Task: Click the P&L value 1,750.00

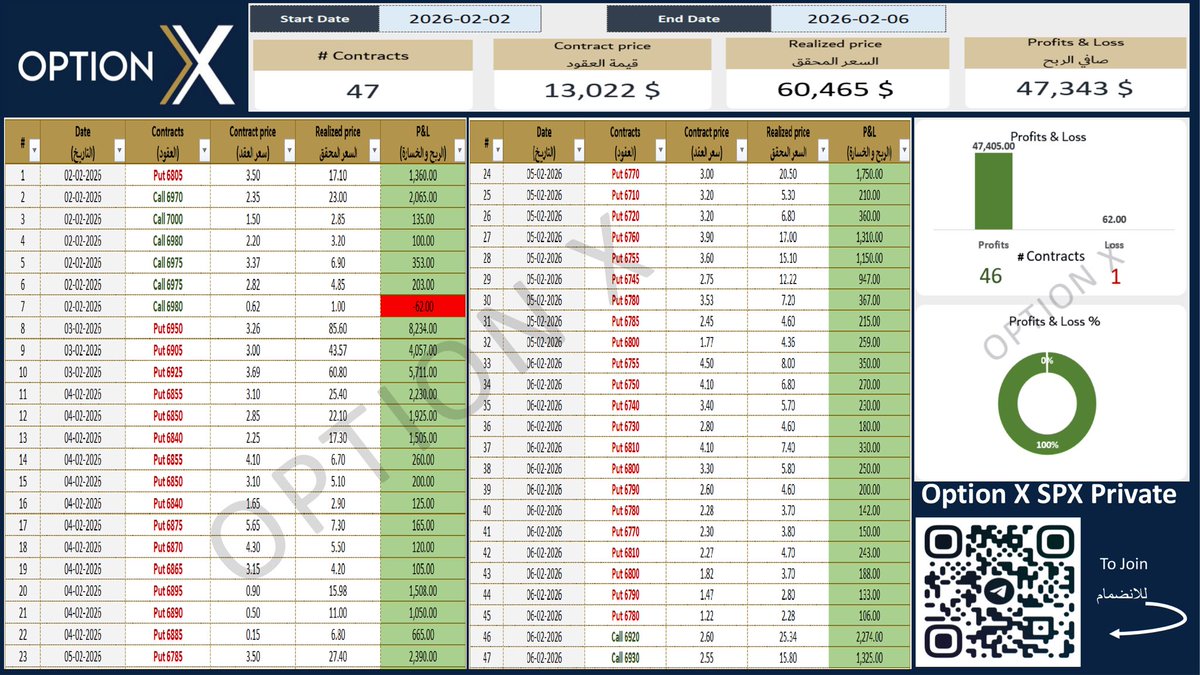Action: click(869, 173)
